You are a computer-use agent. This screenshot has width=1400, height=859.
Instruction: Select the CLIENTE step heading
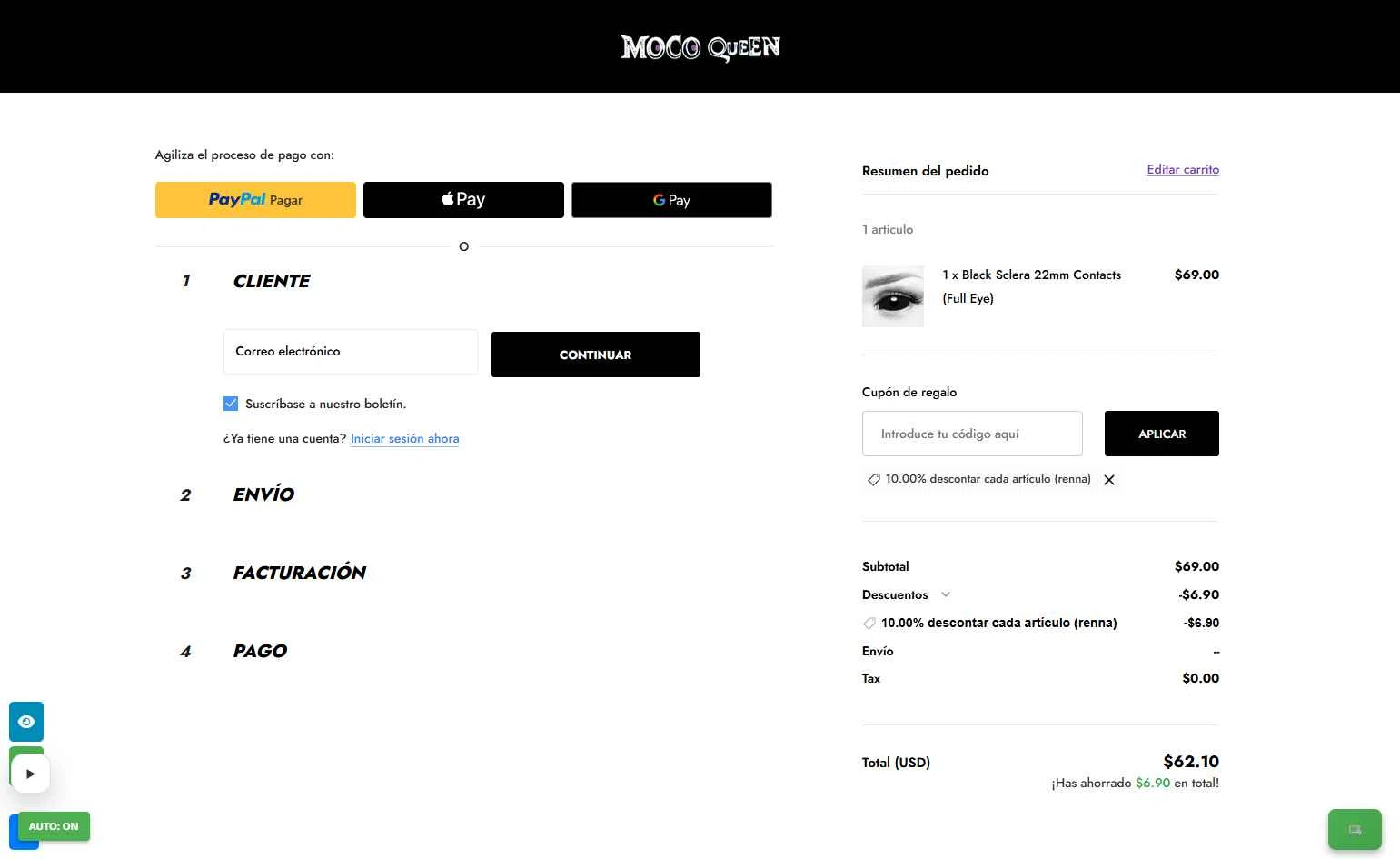(x=271, y=281)
